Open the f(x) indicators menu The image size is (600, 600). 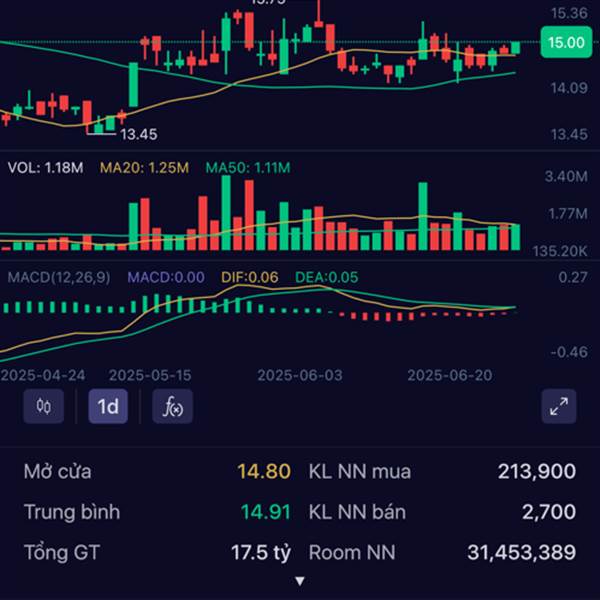coord(173,406)
